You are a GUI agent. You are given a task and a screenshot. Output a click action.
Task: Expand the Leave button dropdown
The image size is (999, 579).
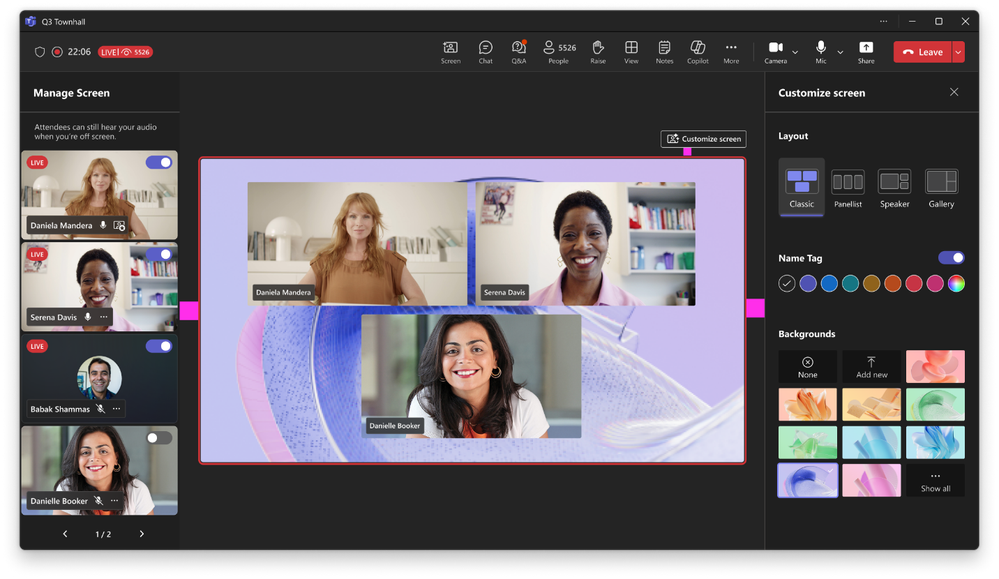click(957, 52)
